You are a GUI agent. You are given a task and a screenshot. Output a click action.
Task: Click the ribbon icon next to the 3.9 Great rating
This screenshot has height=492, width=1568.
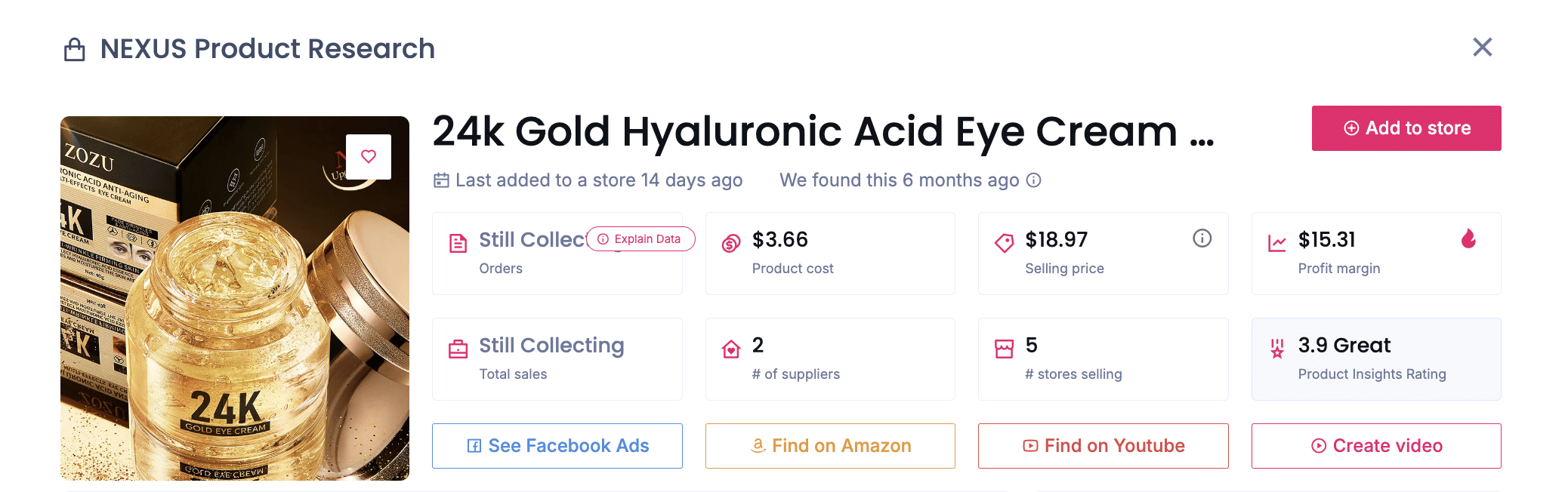[1276, 349]
